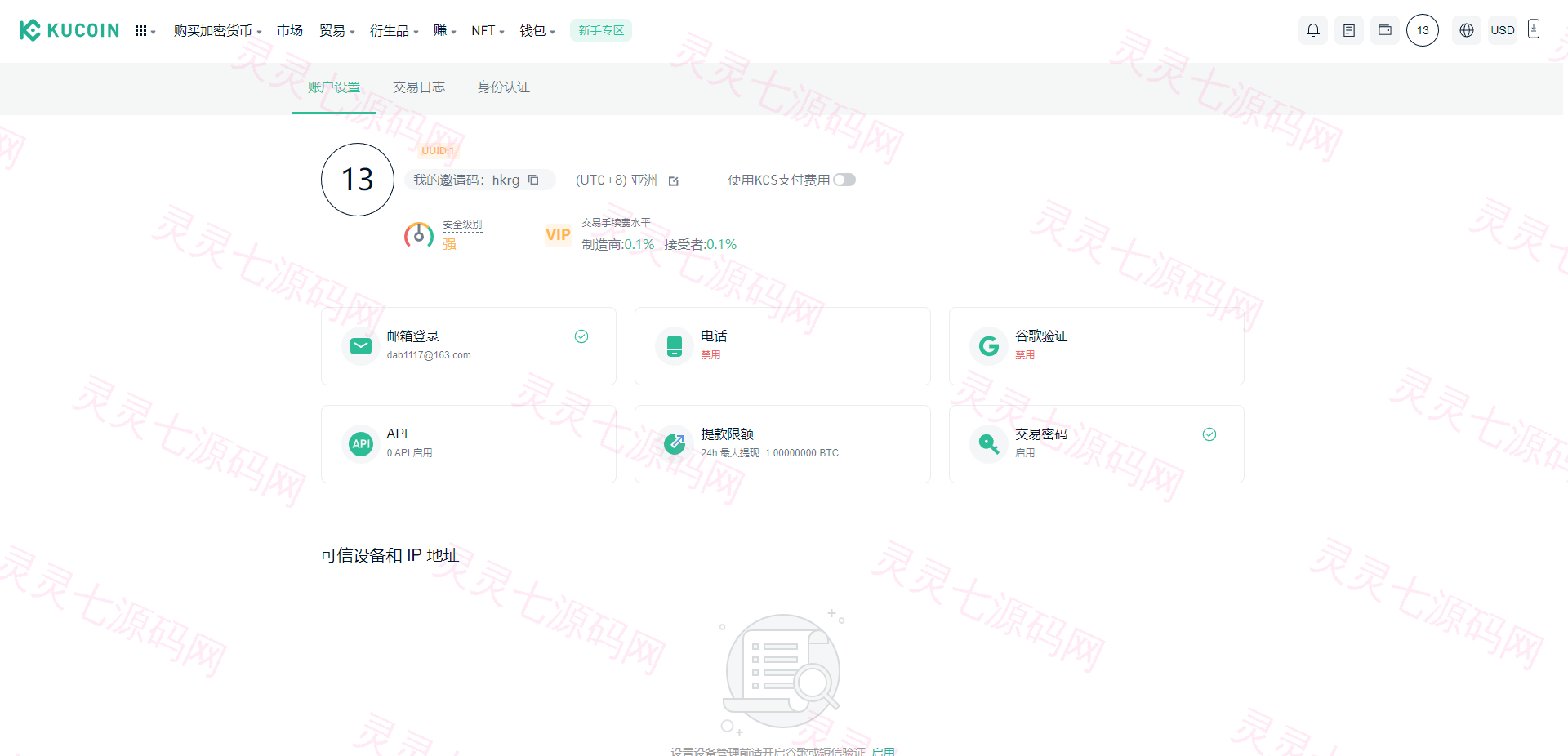Click the 安全级别 label
This screenshot has height=756, width=1568.
(x=462, y=225)
